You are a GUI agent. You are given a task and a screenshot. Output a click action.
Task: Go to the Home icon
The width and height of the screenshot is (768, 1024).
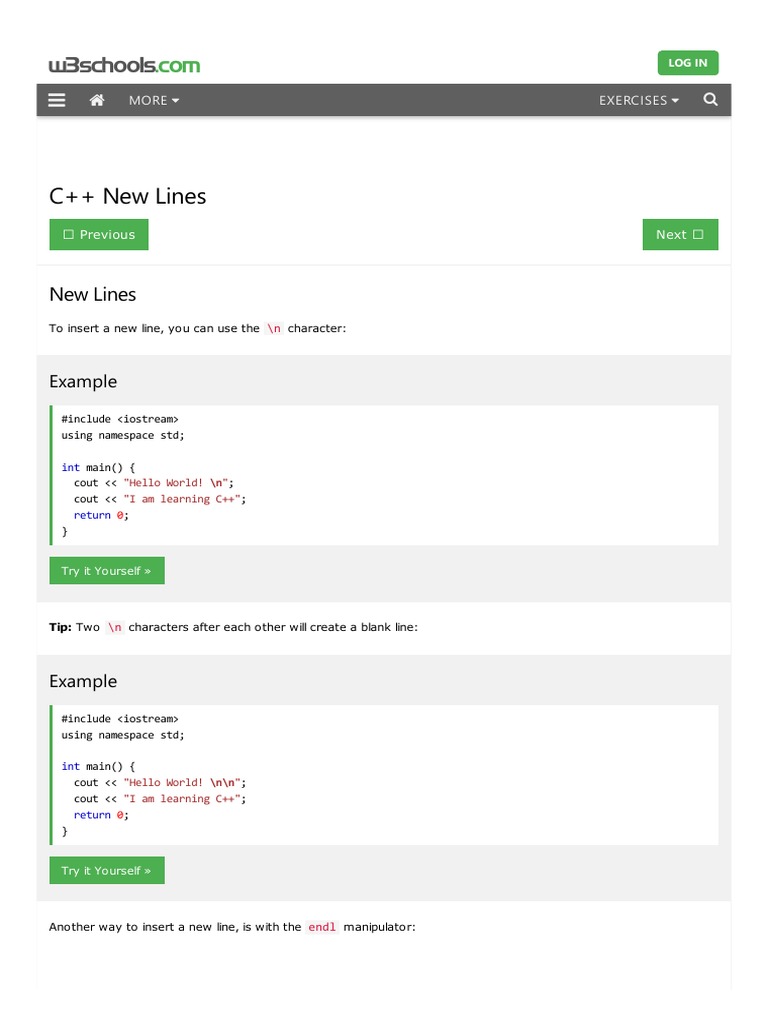[x=97, y=100]
